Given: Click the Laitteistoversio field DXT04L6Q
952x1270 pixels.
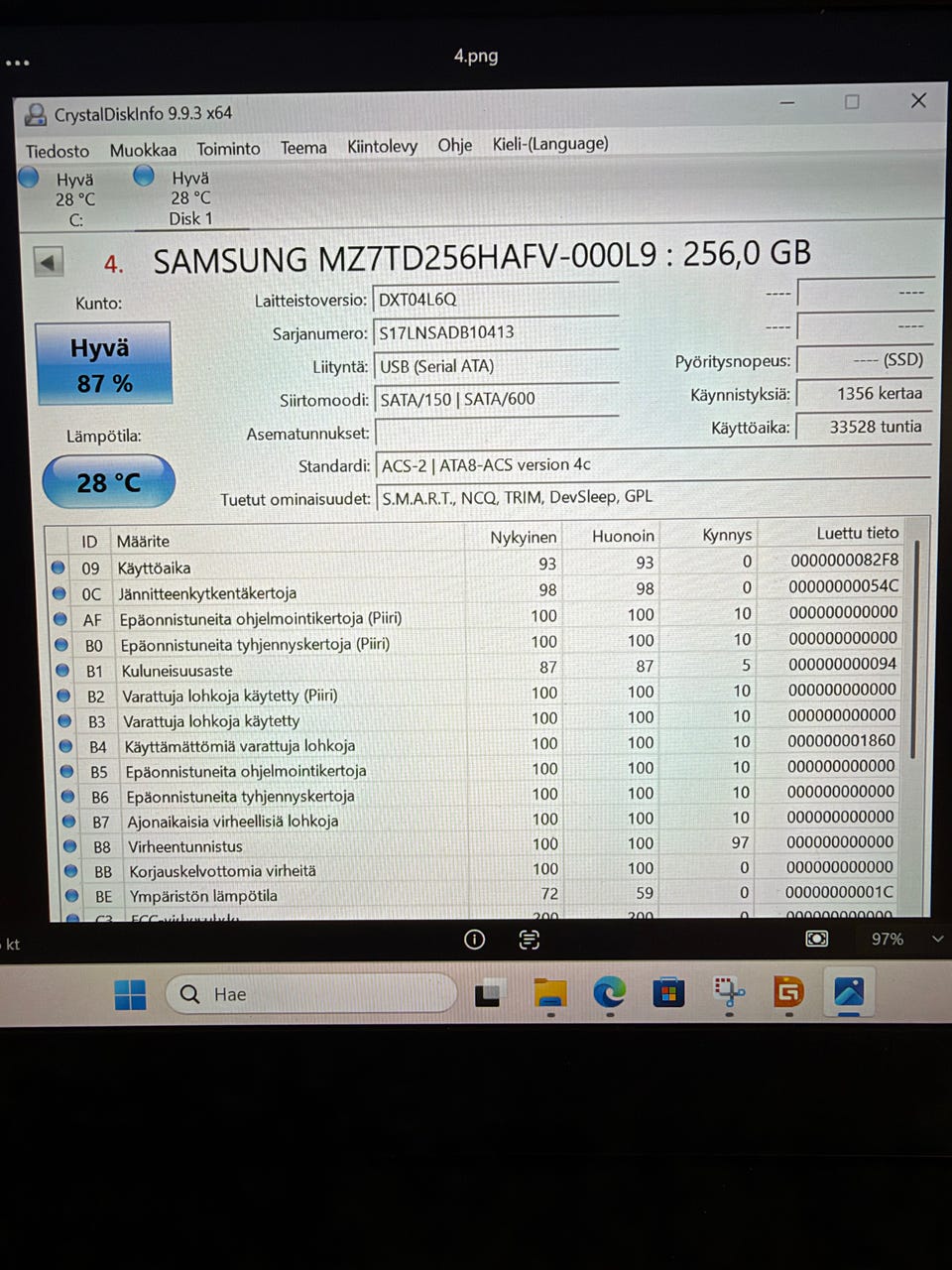Looking at the screenshot, I should pyautogui.click(x=496, y=300).
